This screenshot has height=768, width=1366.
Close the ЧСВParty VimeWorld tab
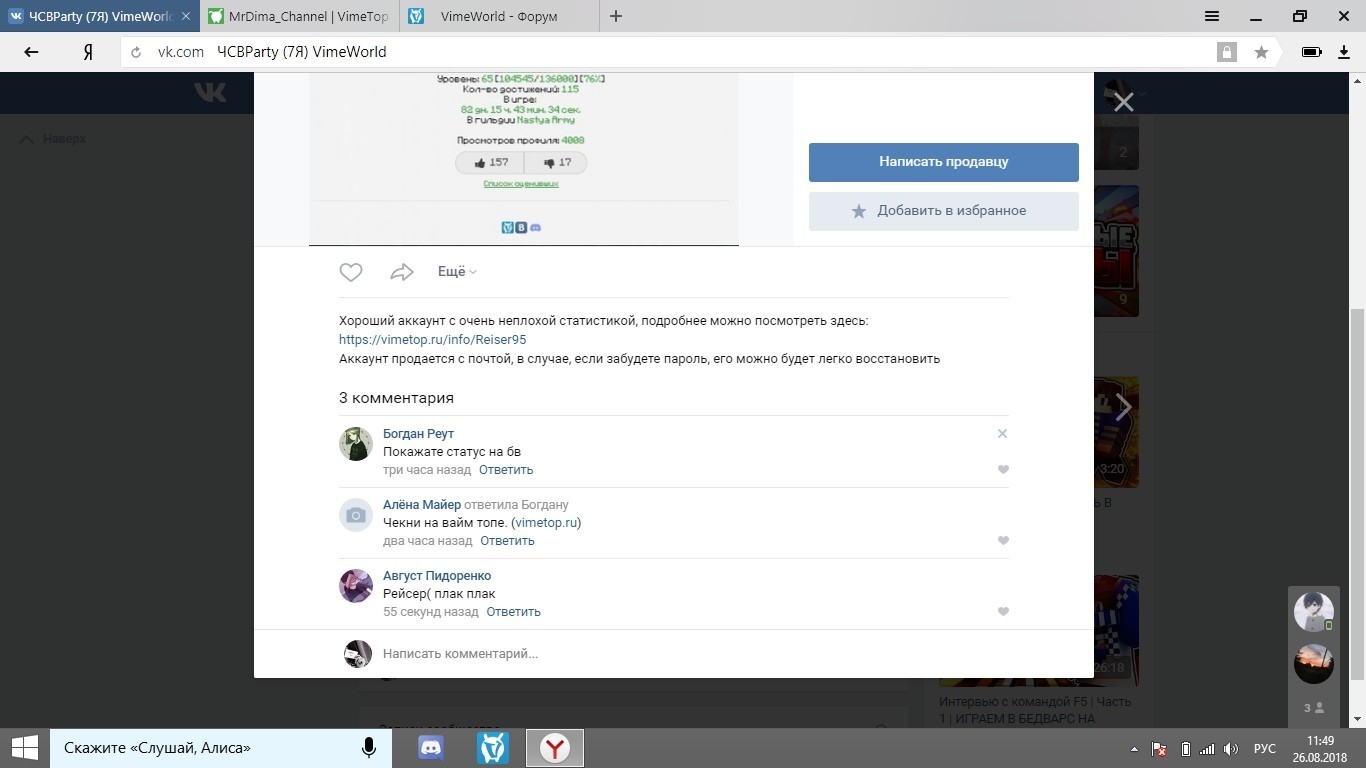[x=185, y=16]
